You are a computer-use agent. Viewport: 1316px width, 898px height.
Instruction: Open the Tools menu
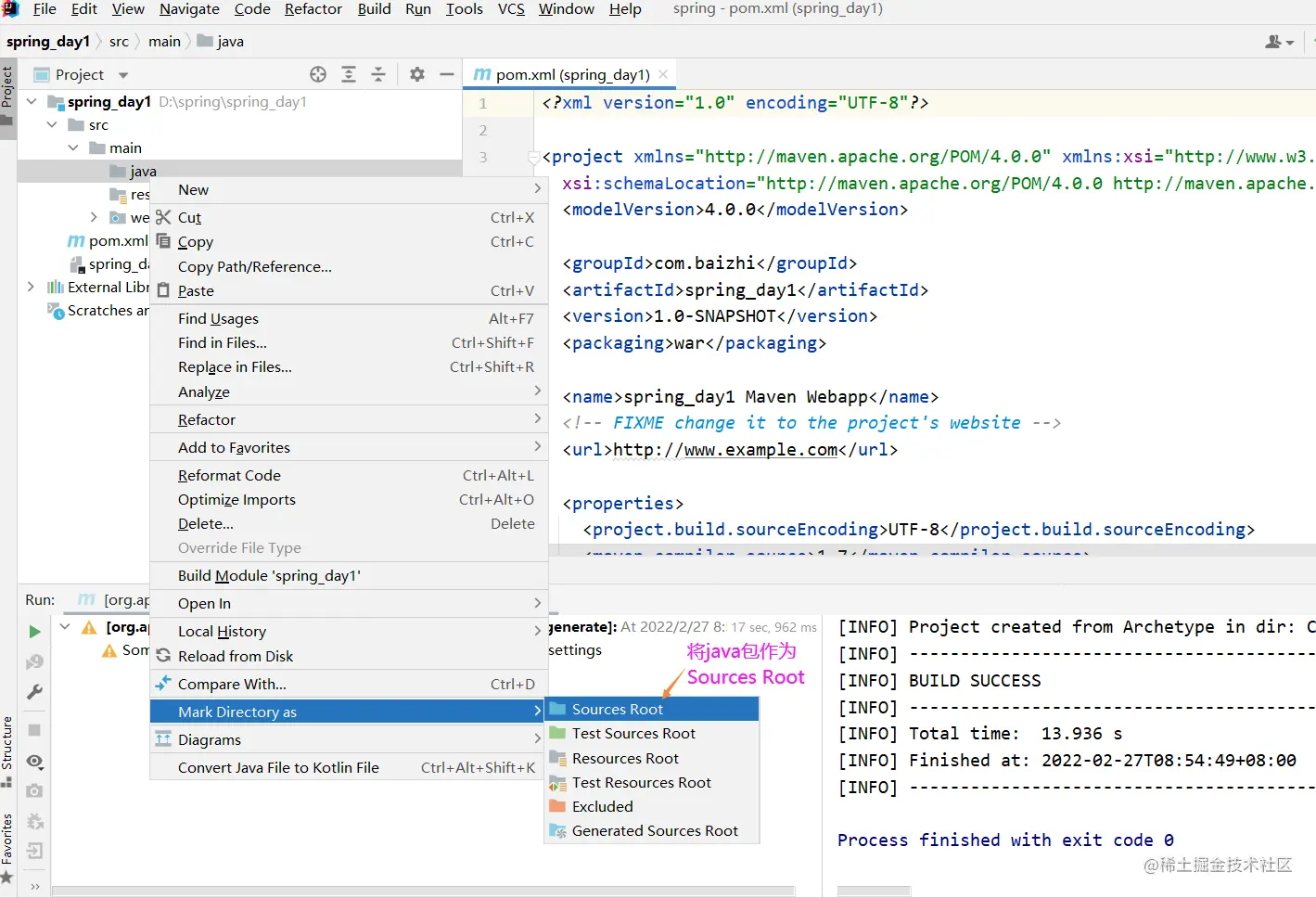464,9
